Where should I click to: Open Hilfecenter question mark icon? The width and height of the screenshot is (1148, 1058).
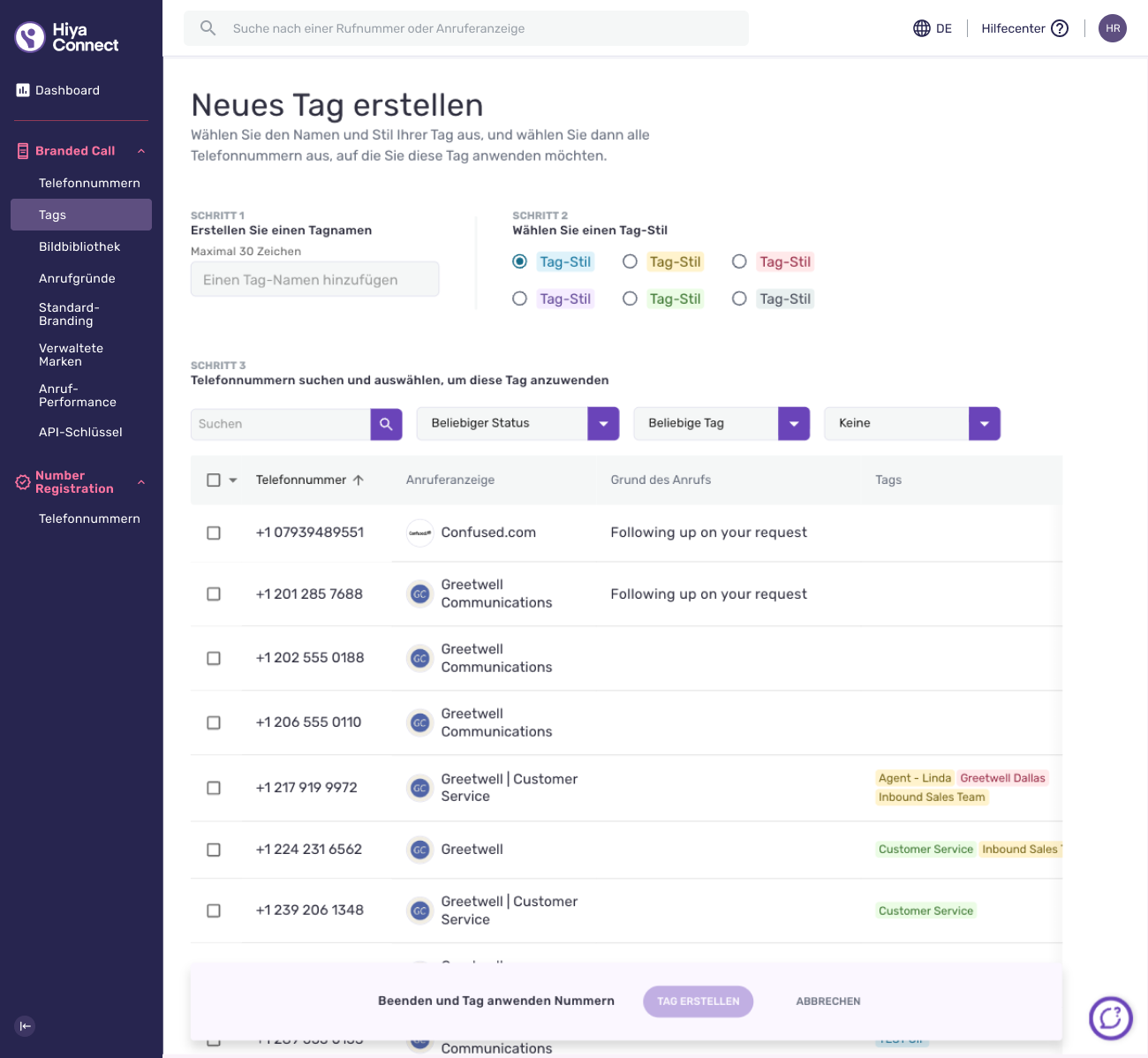pos(1060,28)
